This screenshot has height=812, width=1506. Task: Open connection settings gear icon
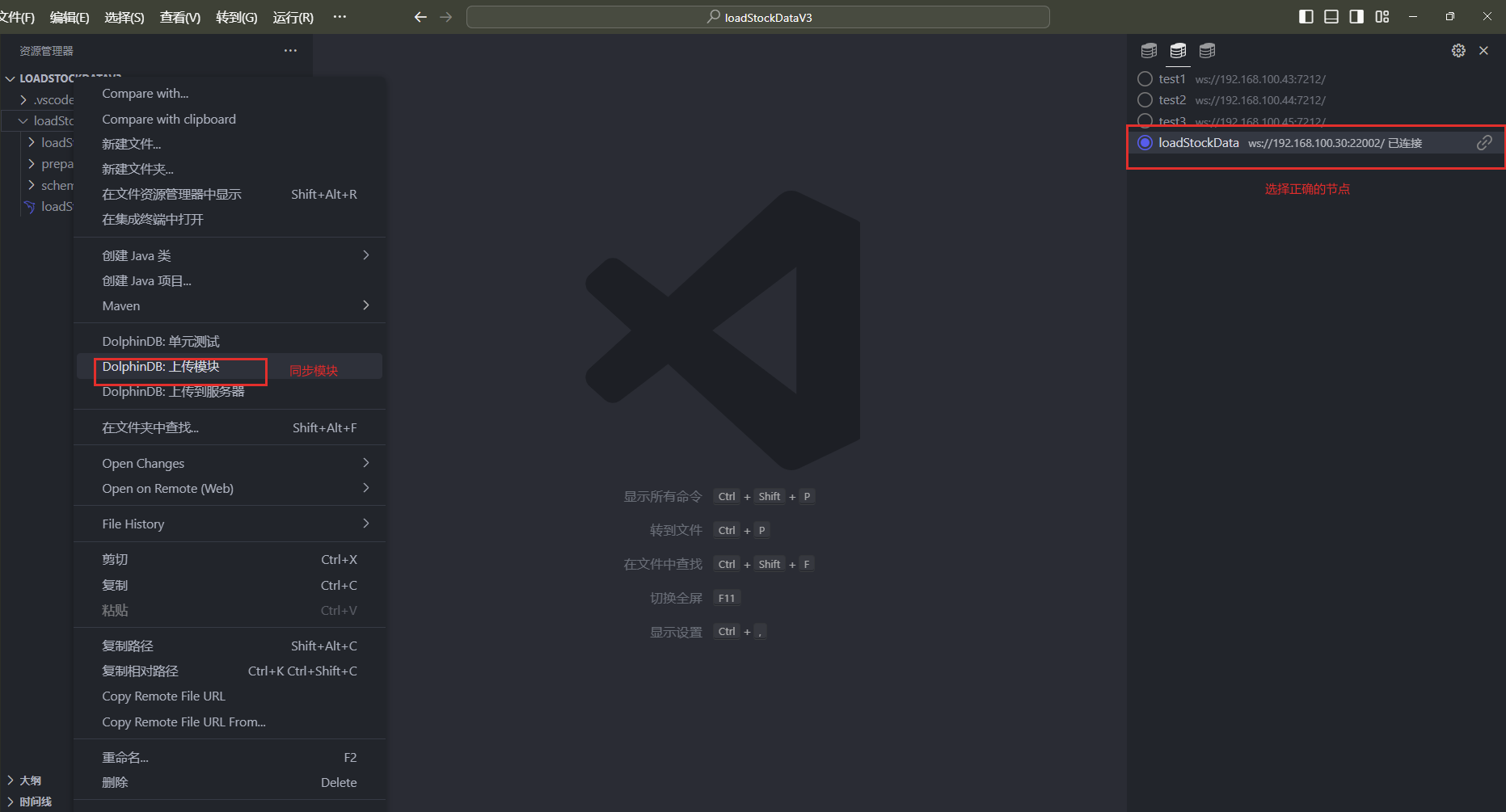tap(1458, 51)
